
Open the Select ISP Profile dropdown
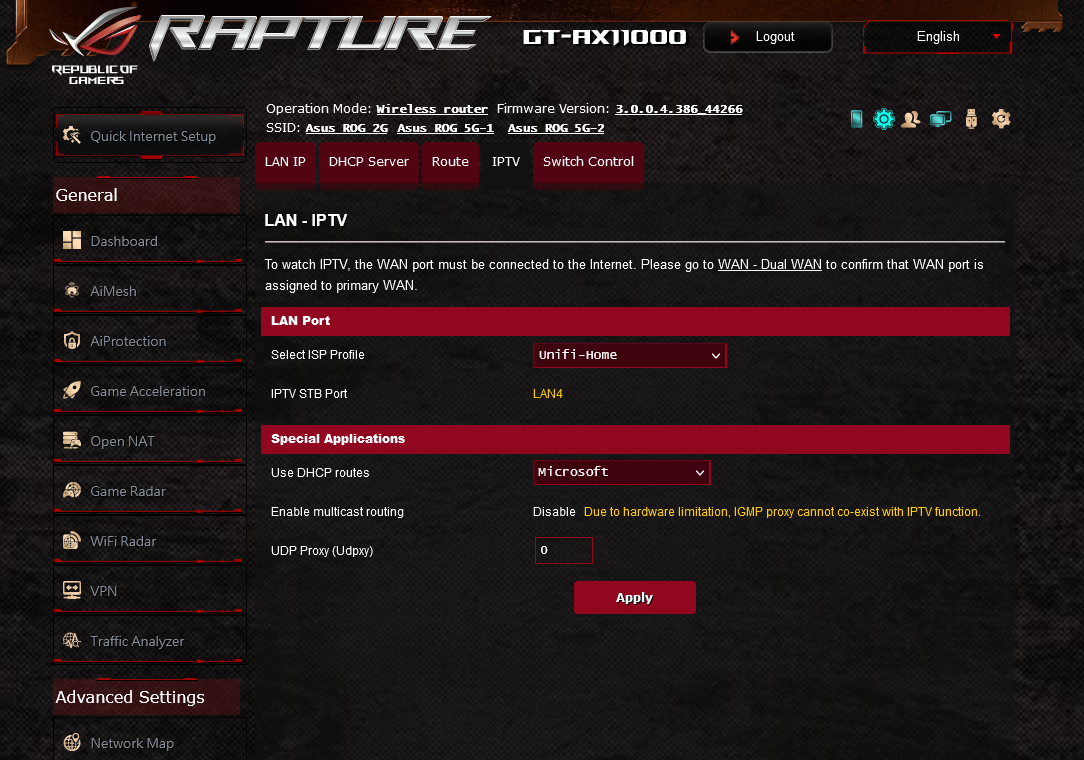click(x=629, y=355)
